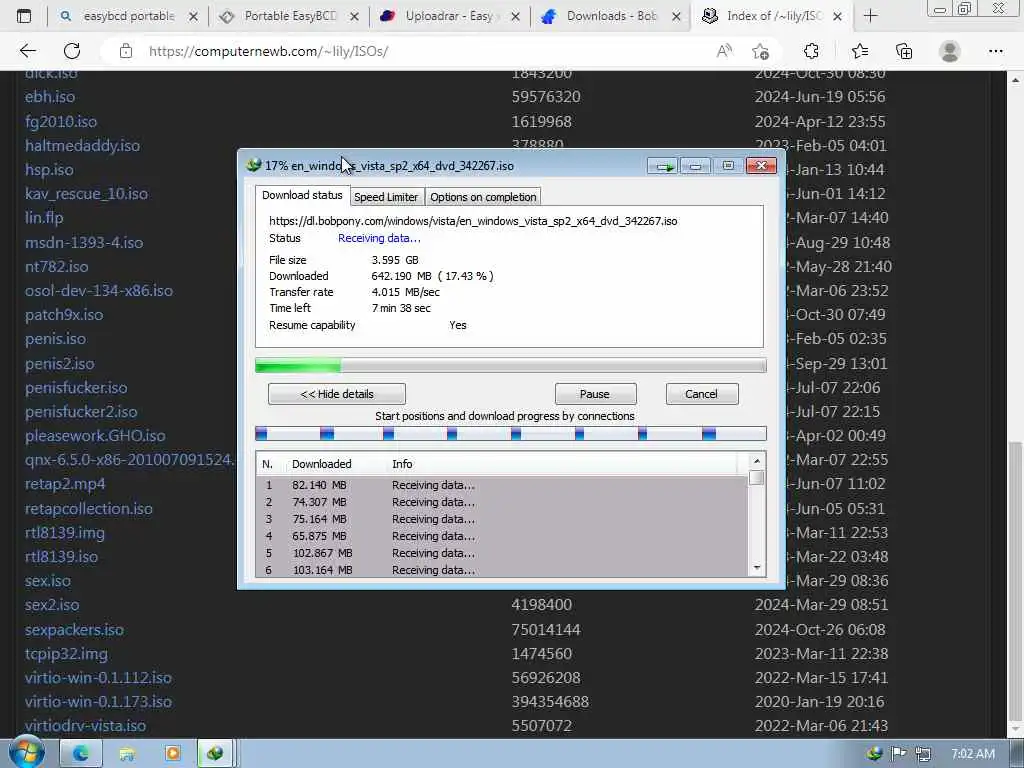The width and height of the screenshot is (1024, 768).
Task: Close the easybcd portable tab
Action: tap(193, 17)
